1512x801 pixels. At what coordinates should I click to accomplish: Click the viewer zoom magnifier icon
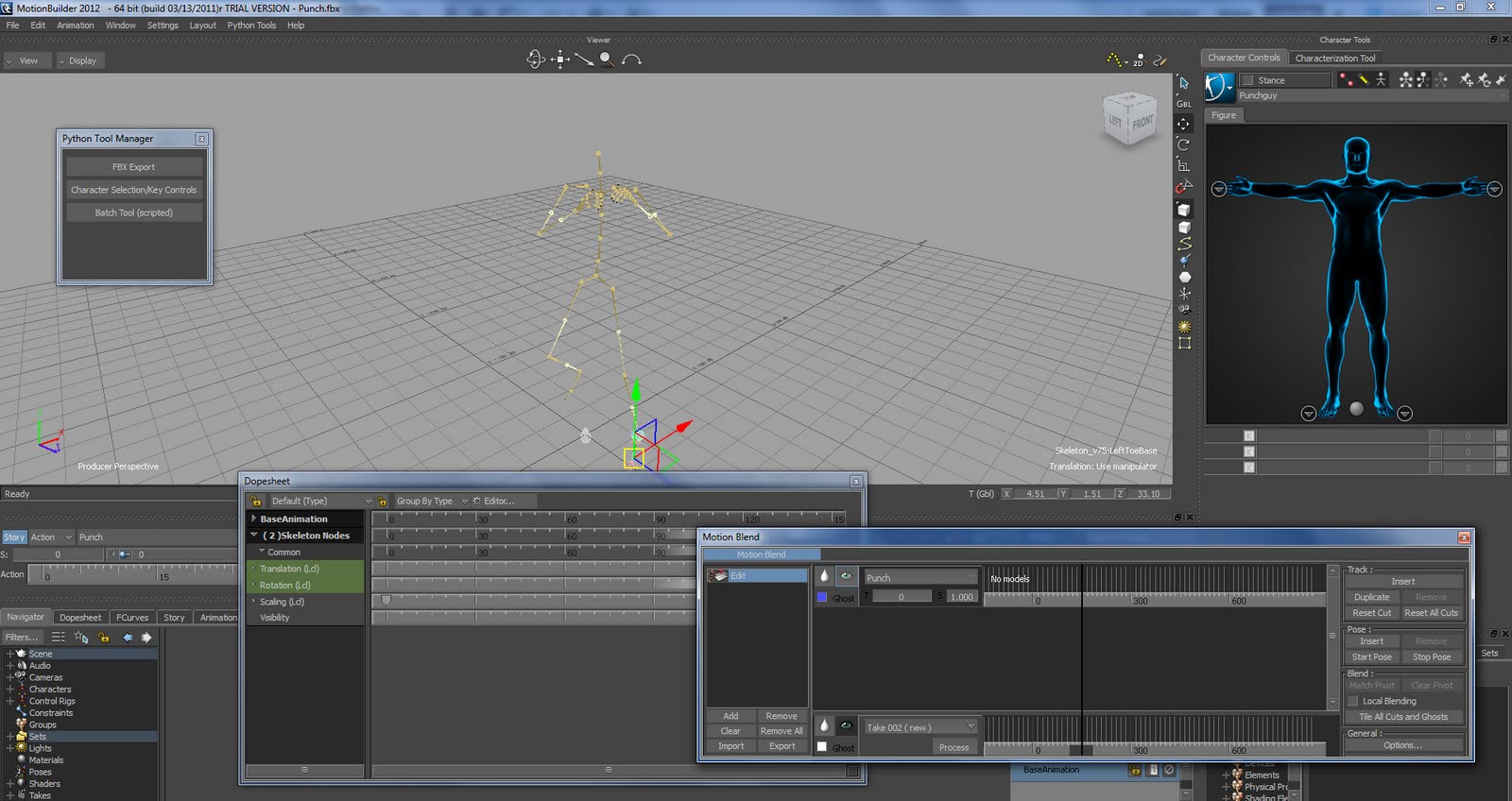pyautogui.click(x=607, y=60)
